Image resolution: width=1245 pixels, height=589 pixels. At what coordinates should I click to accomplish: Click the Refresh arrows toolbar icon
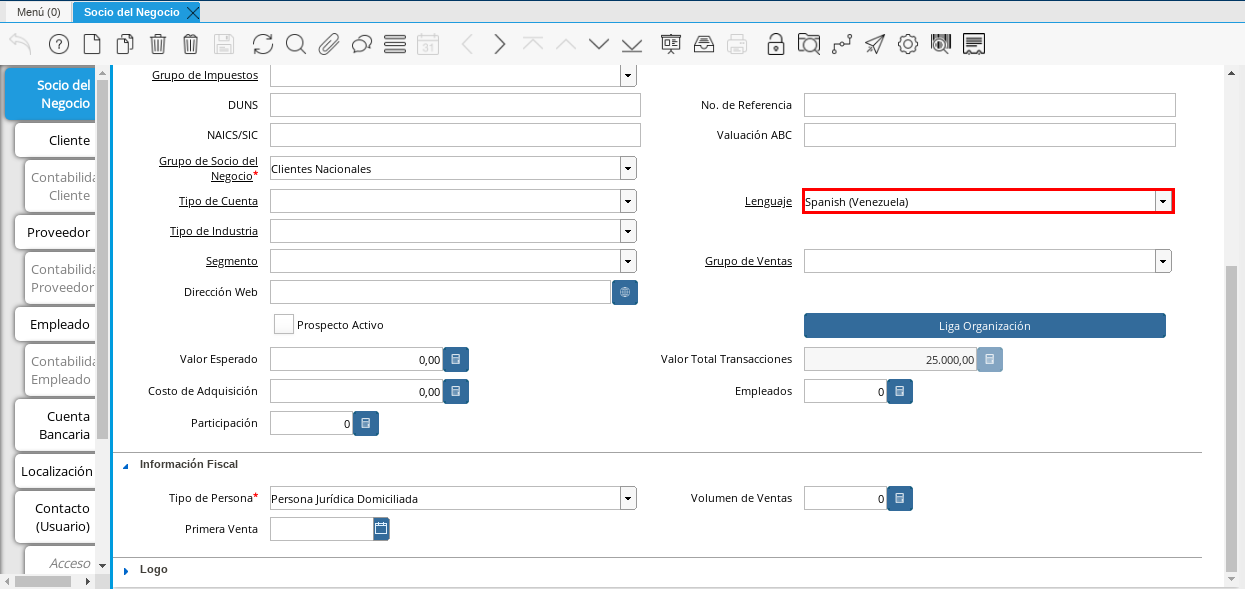point(263,44)
